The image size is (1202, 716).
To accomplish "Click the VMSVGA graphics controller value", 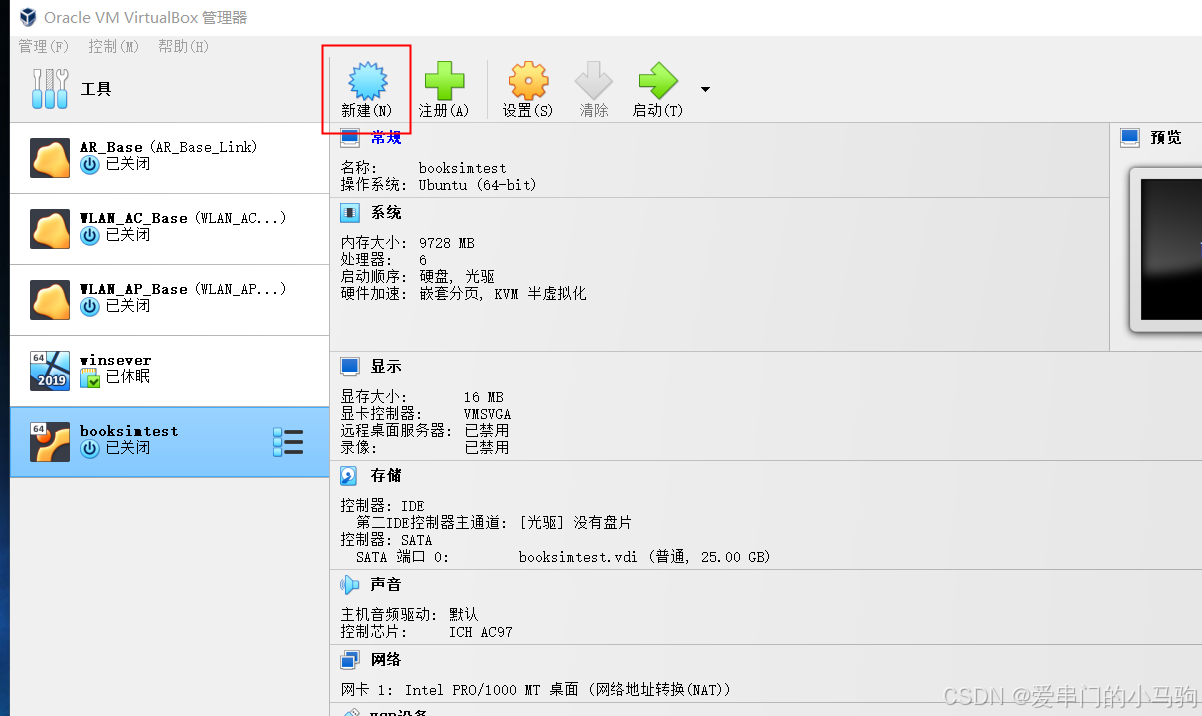I will [x=487, y=414].
